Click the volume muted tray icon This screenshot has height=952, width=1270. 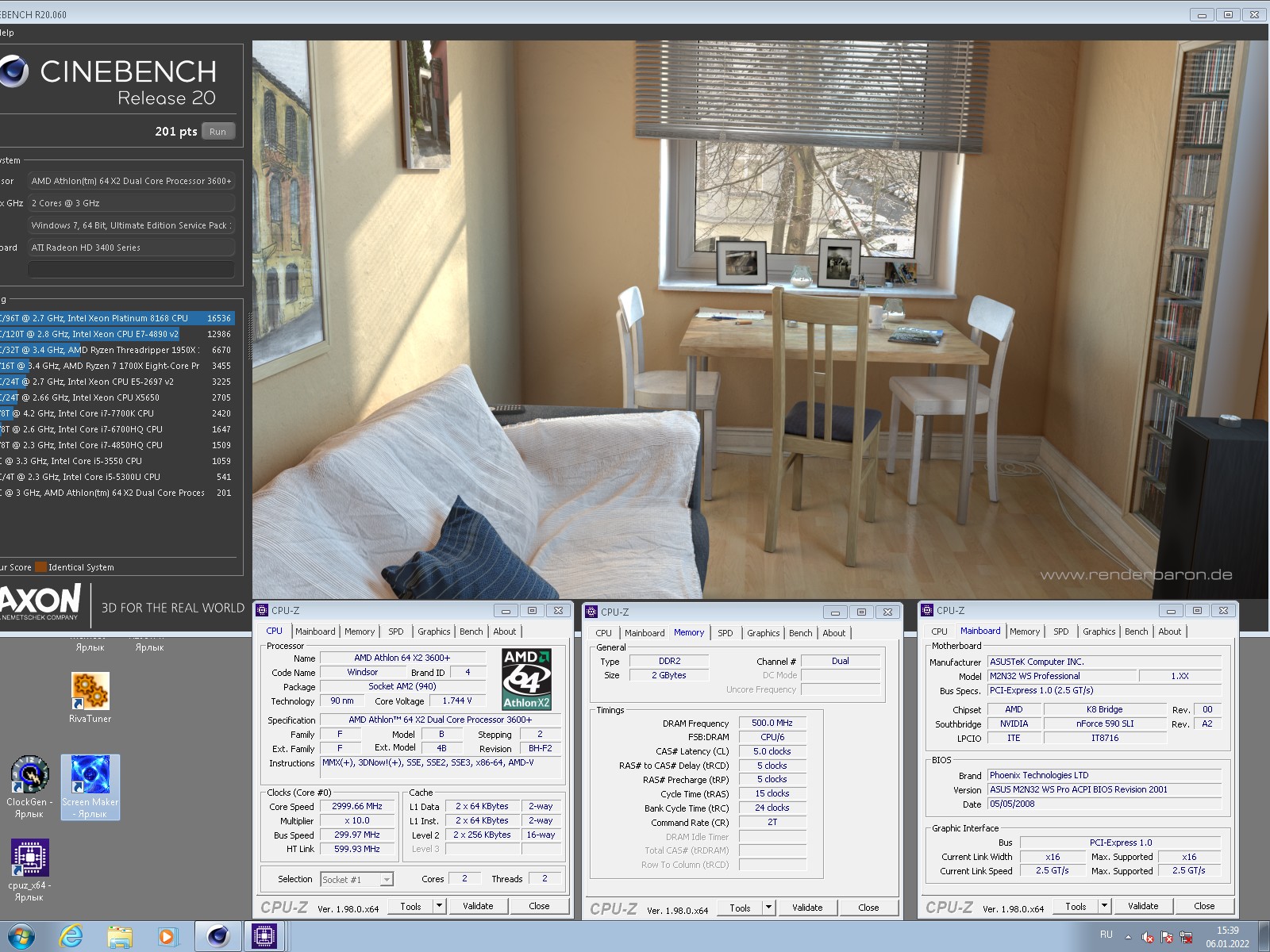click(x=1147, y=937)
